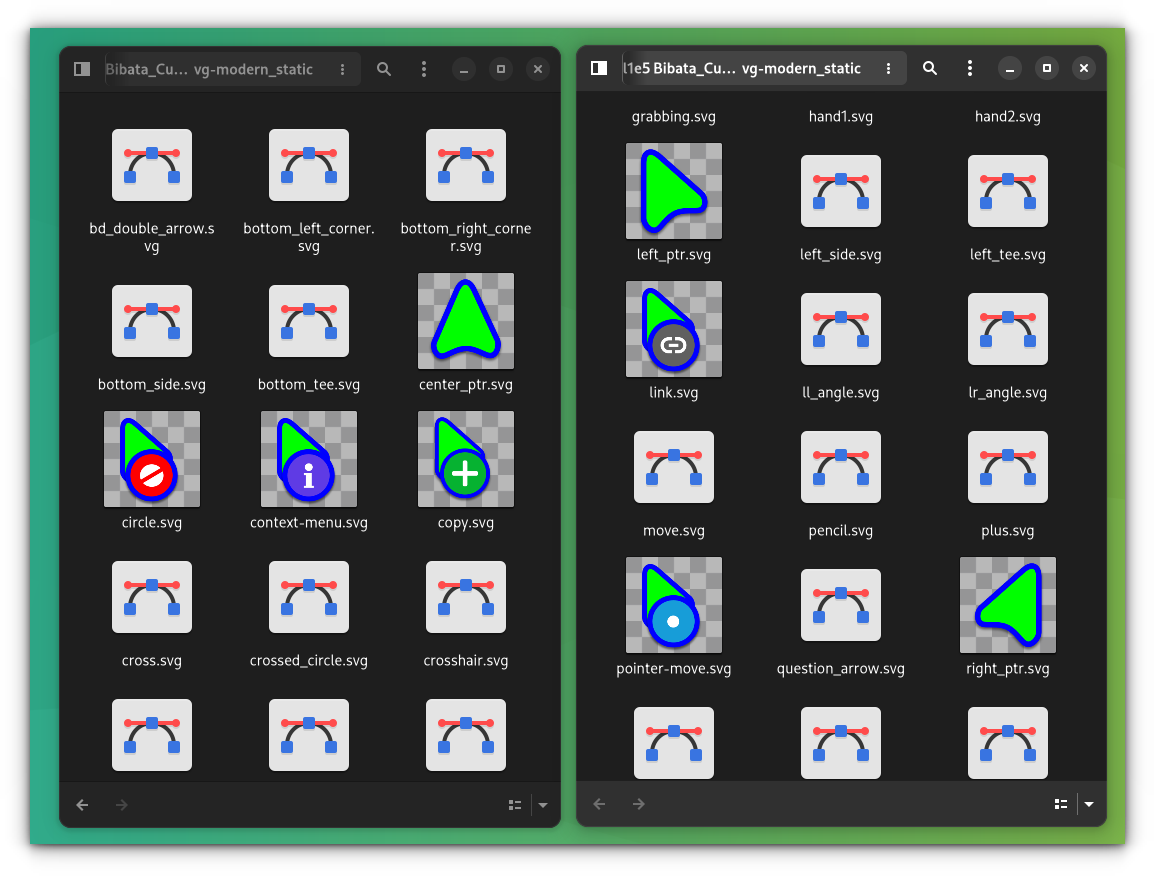This screenshot has width=1155, height=876.
Task: Open search in the right window
Action: (x=930, y=68)
